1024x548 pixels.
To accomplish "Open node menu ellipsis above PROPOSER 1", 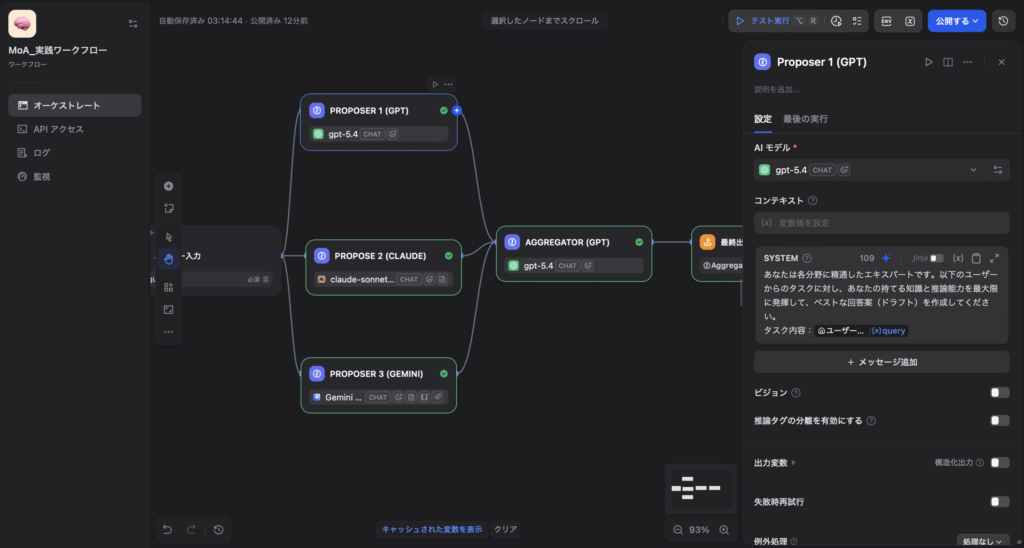I will [x=448, y=84].
